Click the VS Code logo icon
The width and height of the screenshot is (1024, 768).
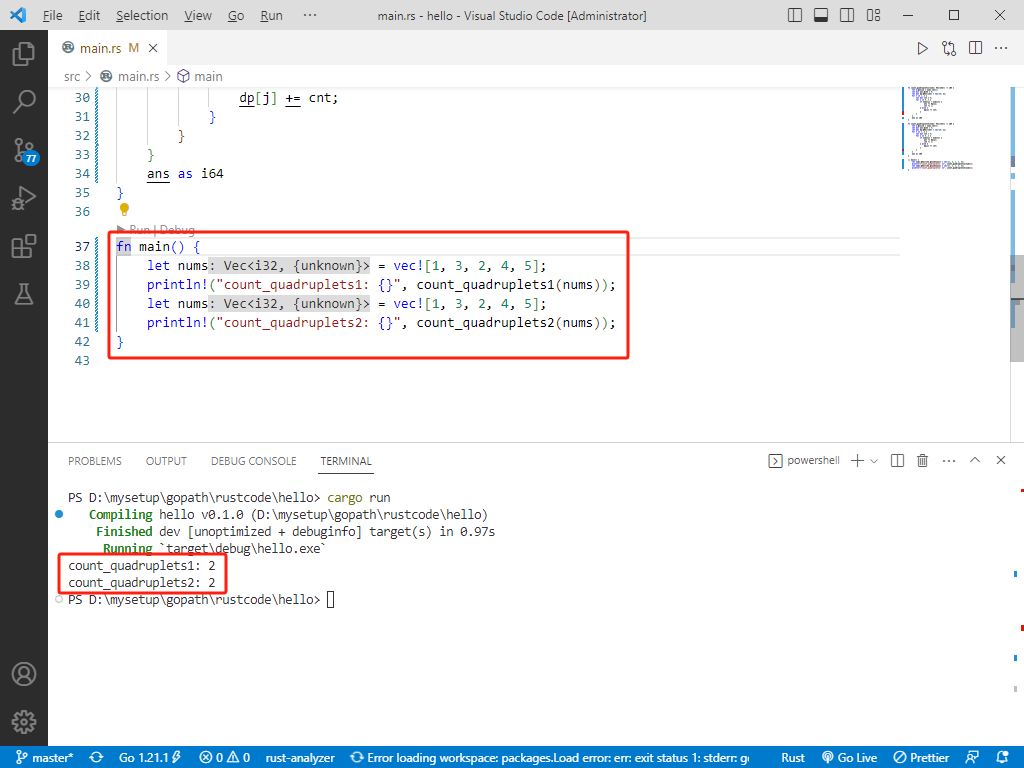coord(18,15)
